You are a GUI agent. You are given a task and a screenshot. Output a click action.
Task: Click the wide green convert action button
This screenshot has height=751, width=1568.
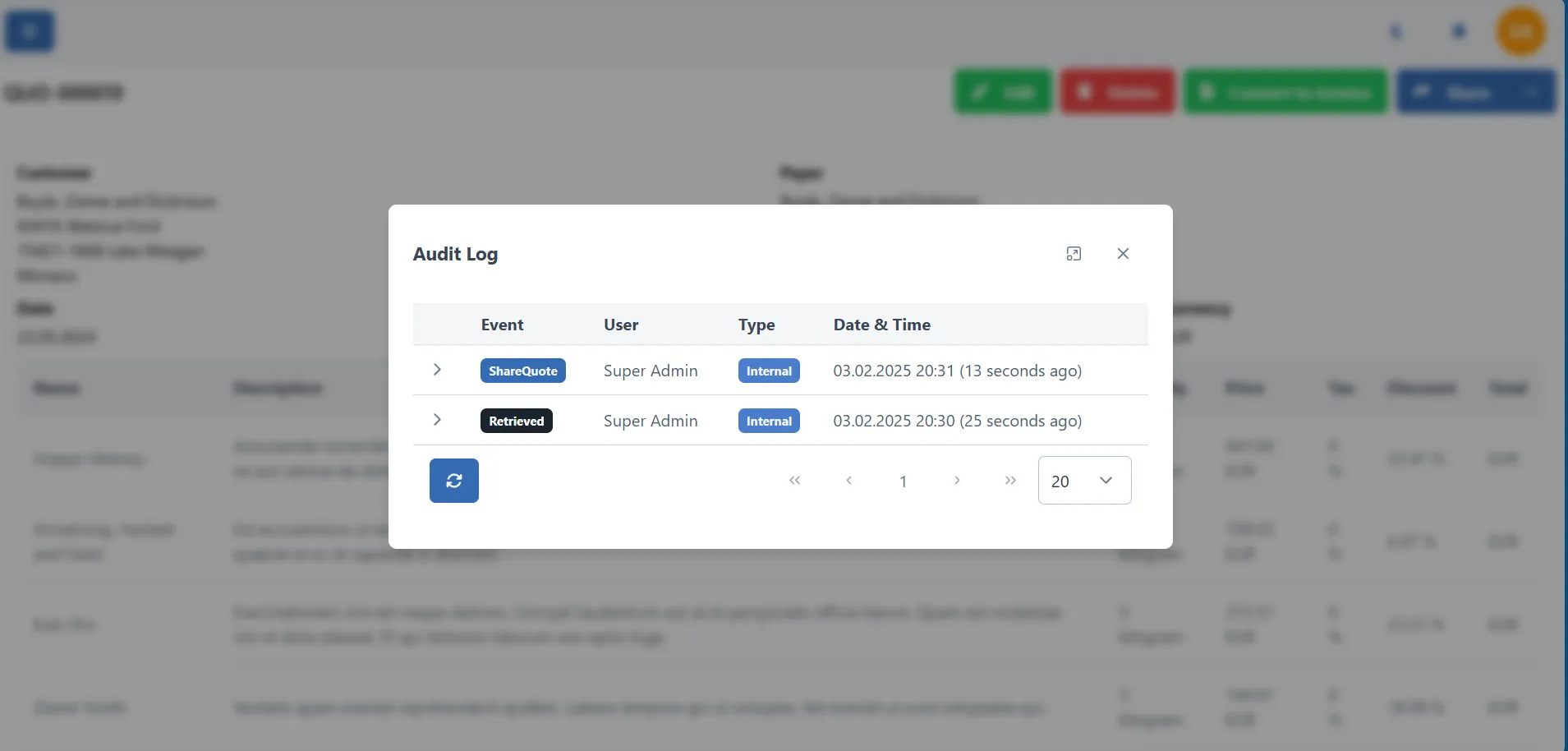tap(1285, 91)
